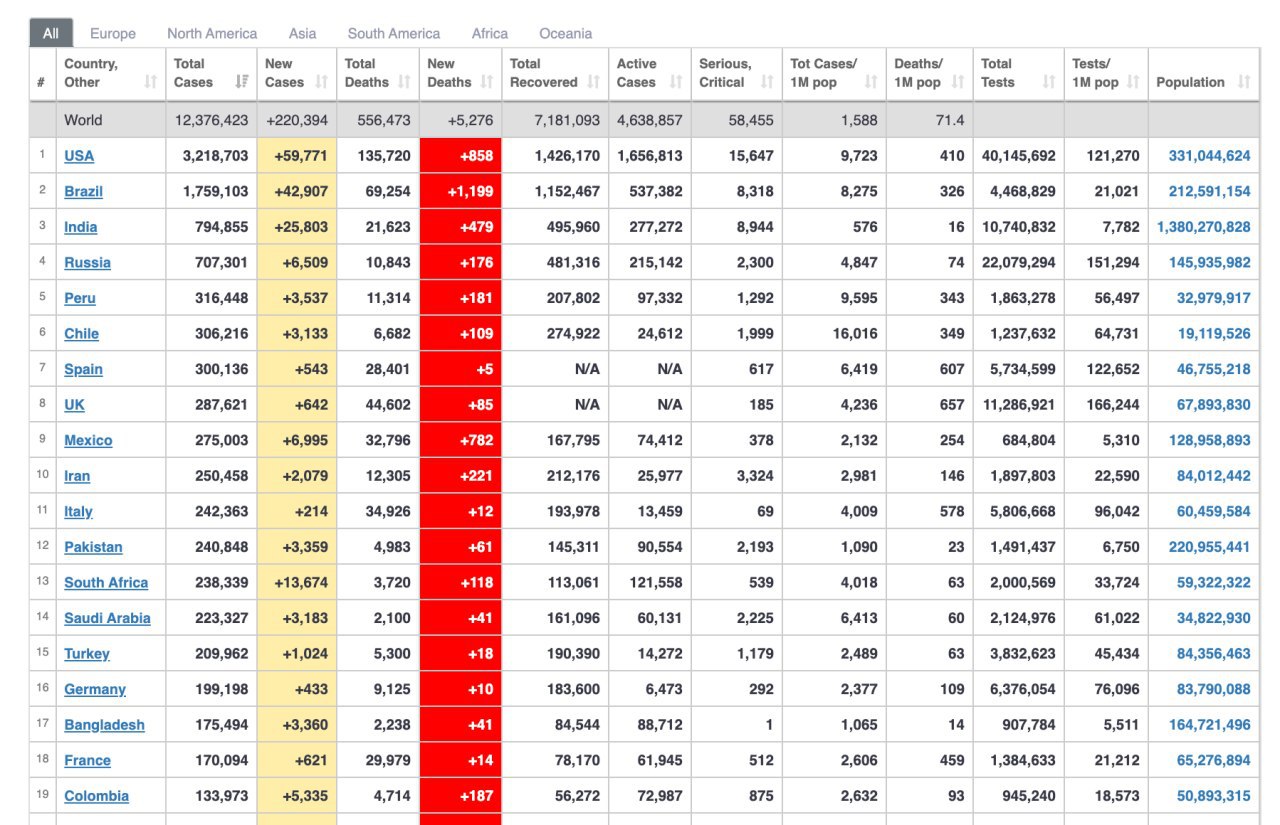Open the Italy country link
The height and width of the screenshot is (825, 1280).
tap(78, 512)
